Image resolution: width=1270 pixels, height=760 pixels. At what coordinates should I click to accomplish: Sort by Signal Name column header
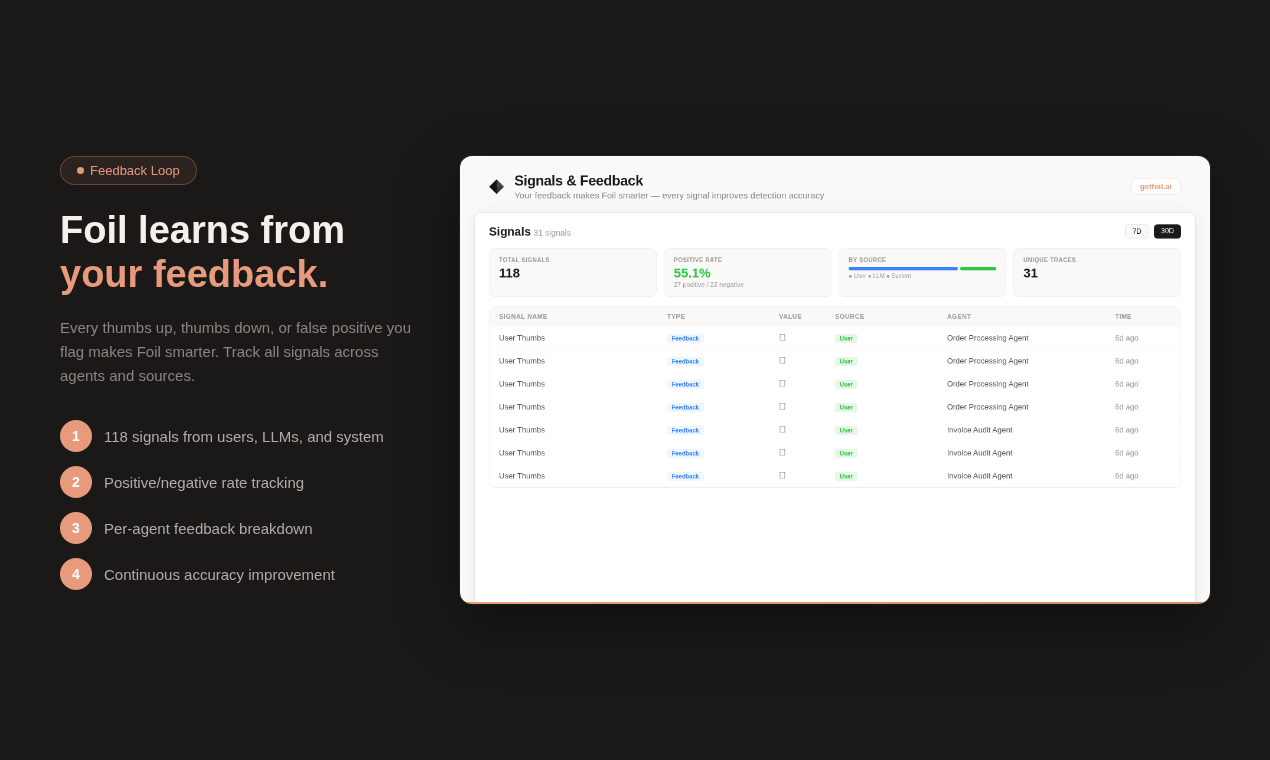tap(523, 316)
